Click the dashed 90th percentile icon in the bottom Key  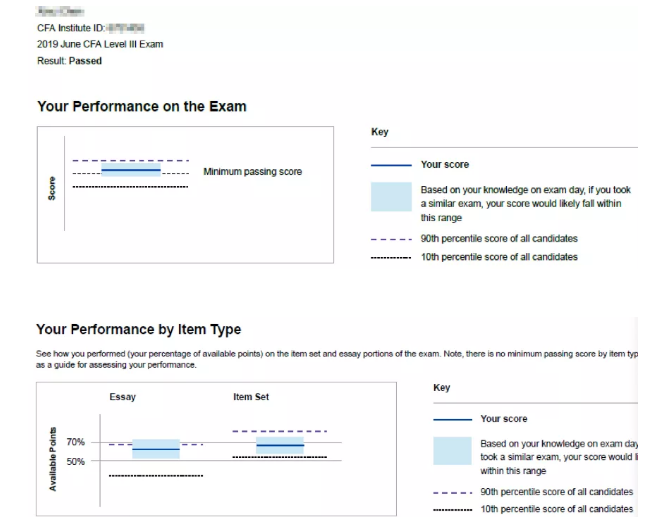[451, 492]
